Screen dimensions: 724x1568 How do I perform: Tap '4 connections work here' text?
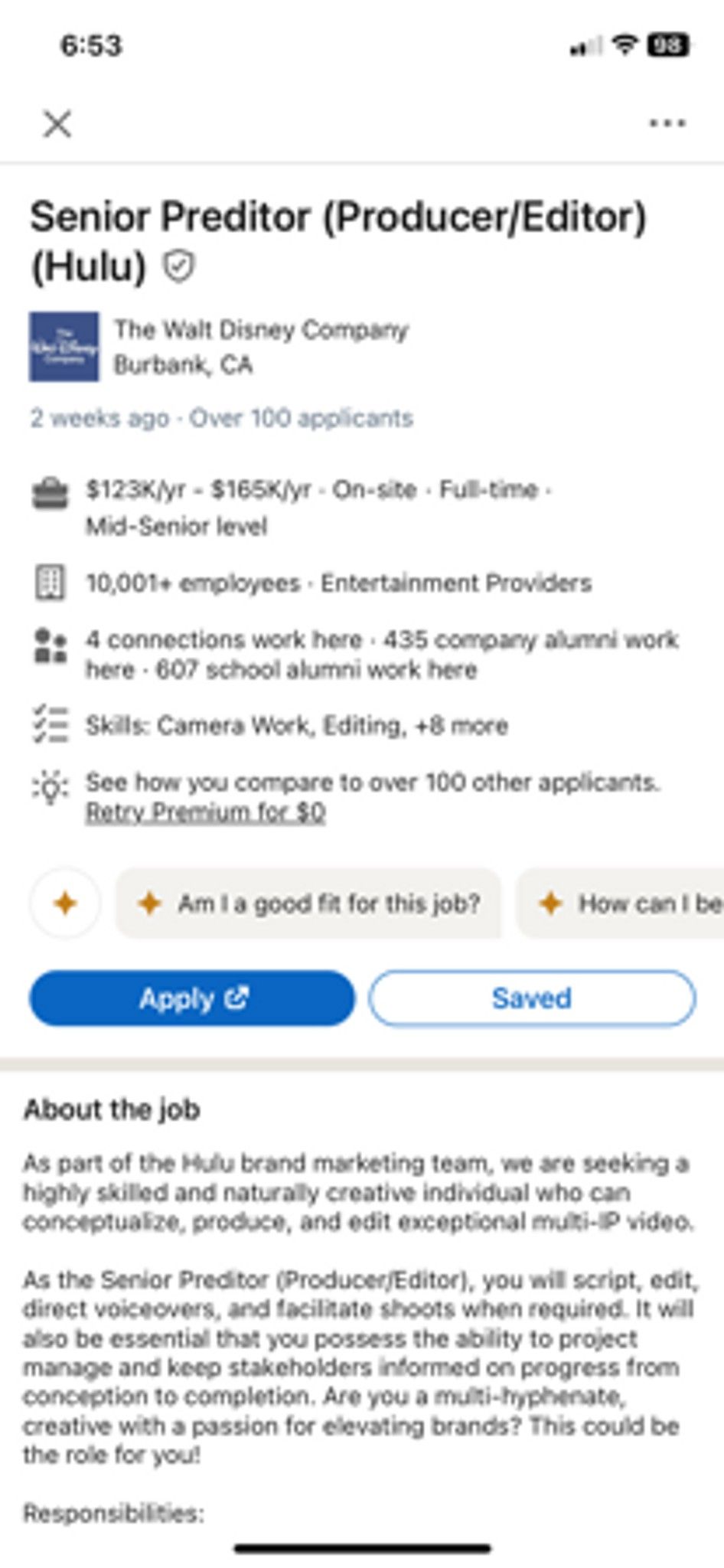point(223,639)
